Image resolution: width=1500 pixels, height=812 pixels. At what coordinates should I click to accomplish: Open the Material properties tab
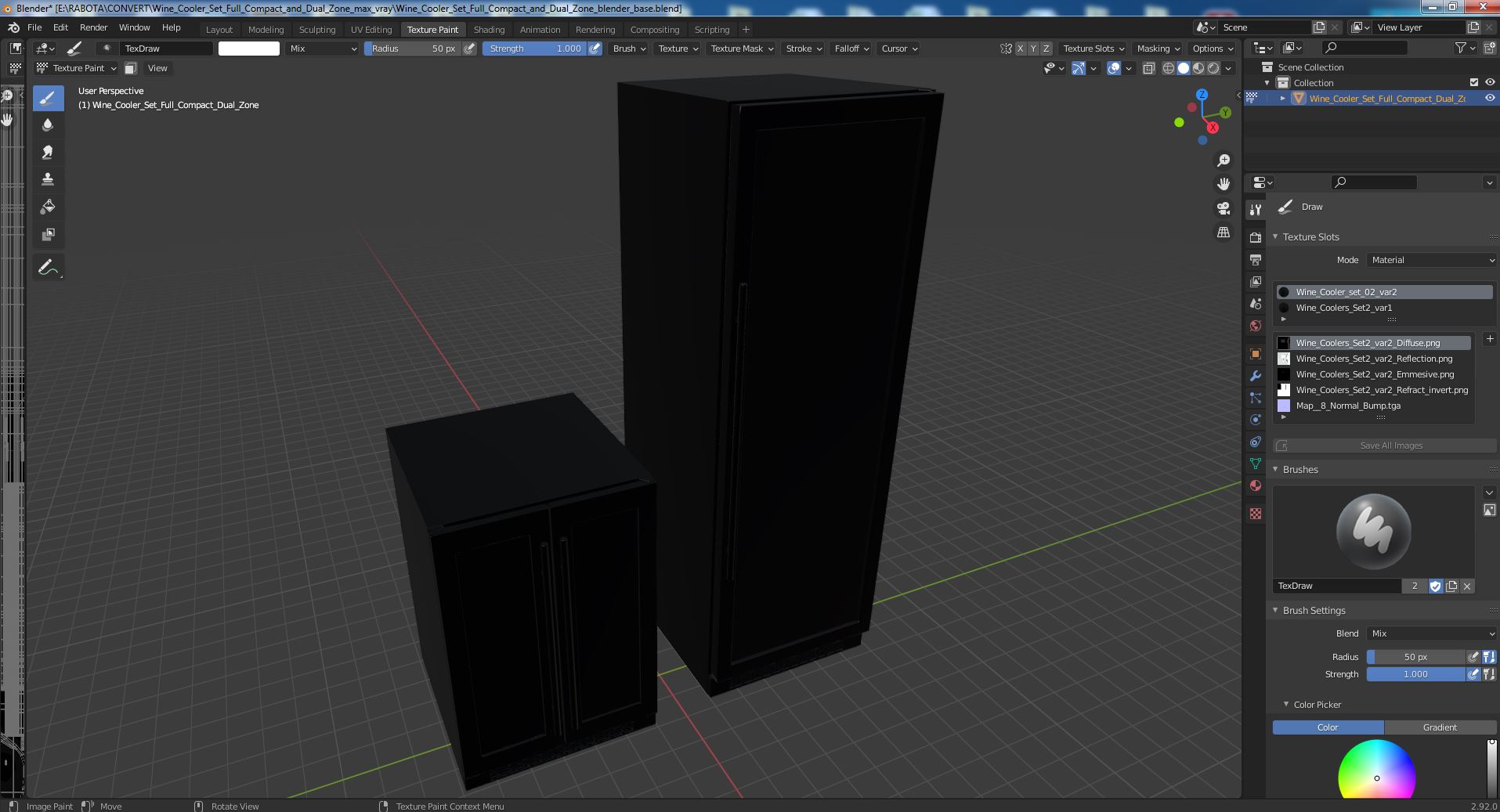pyautogui.click(x=1256, y=485)
